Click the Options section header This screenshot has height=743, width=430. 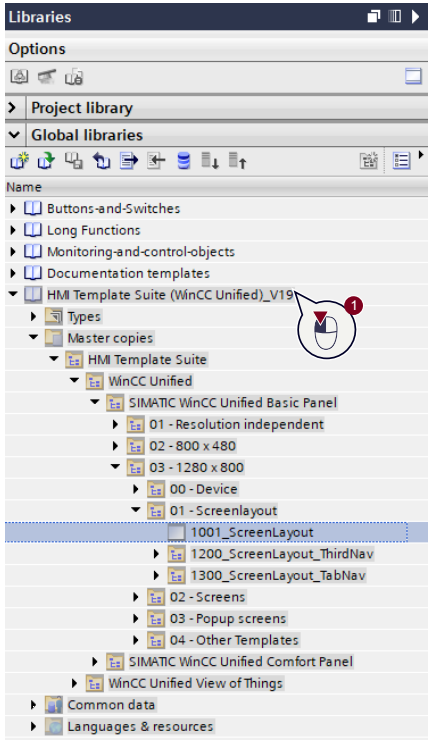point(216,49)
